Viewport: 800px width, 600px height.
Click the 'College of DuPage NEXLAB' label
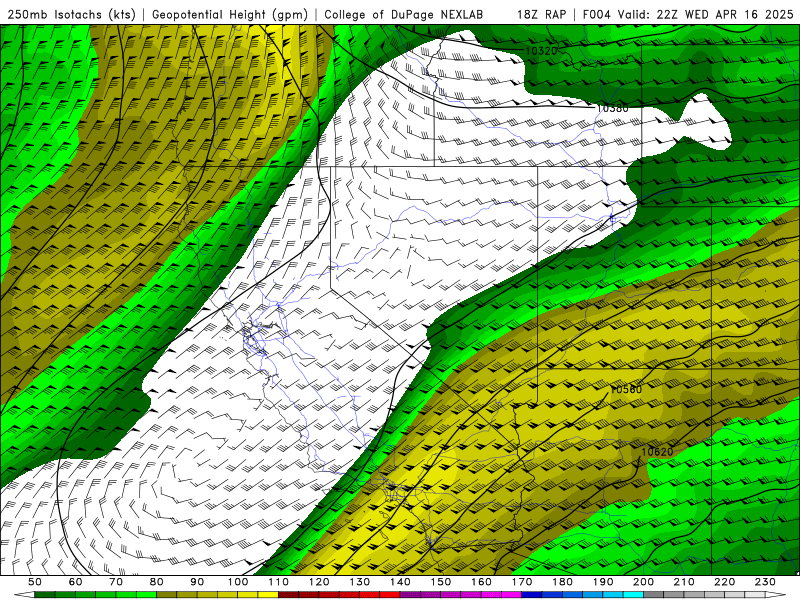coord(404,15)
